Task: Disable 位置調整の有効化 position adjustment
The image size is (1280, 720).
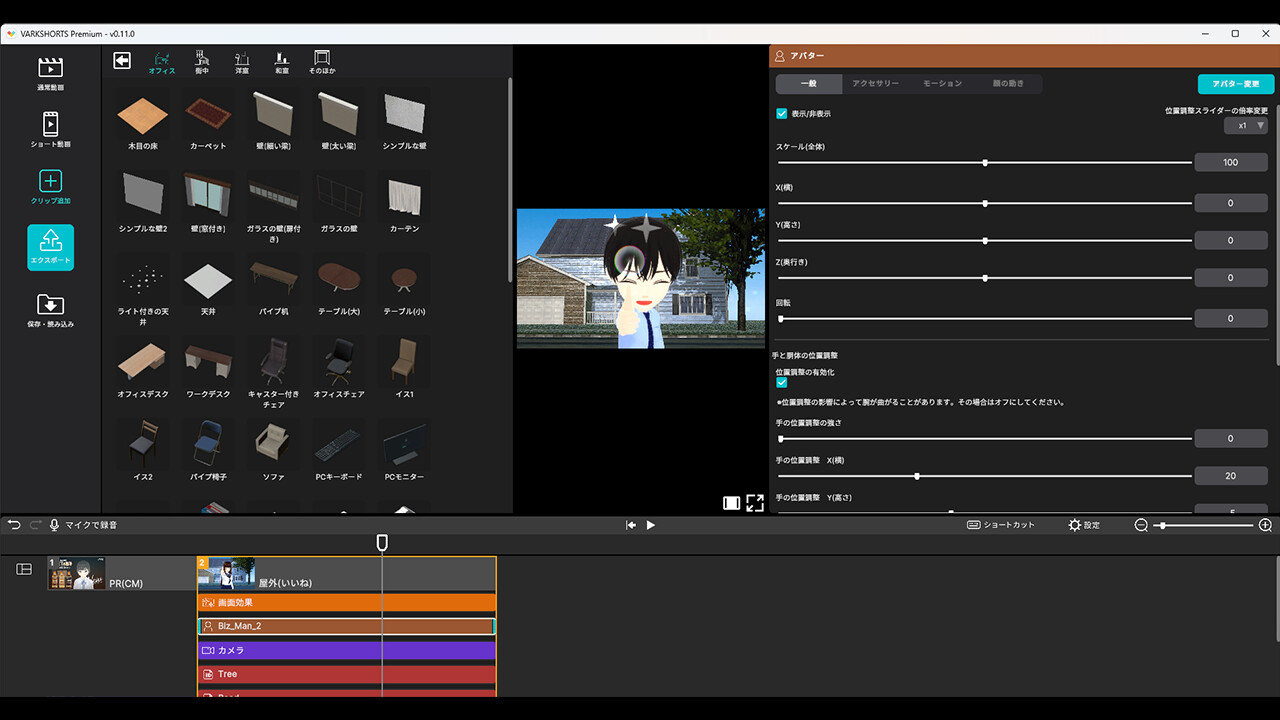Action: tap(782, 380)
